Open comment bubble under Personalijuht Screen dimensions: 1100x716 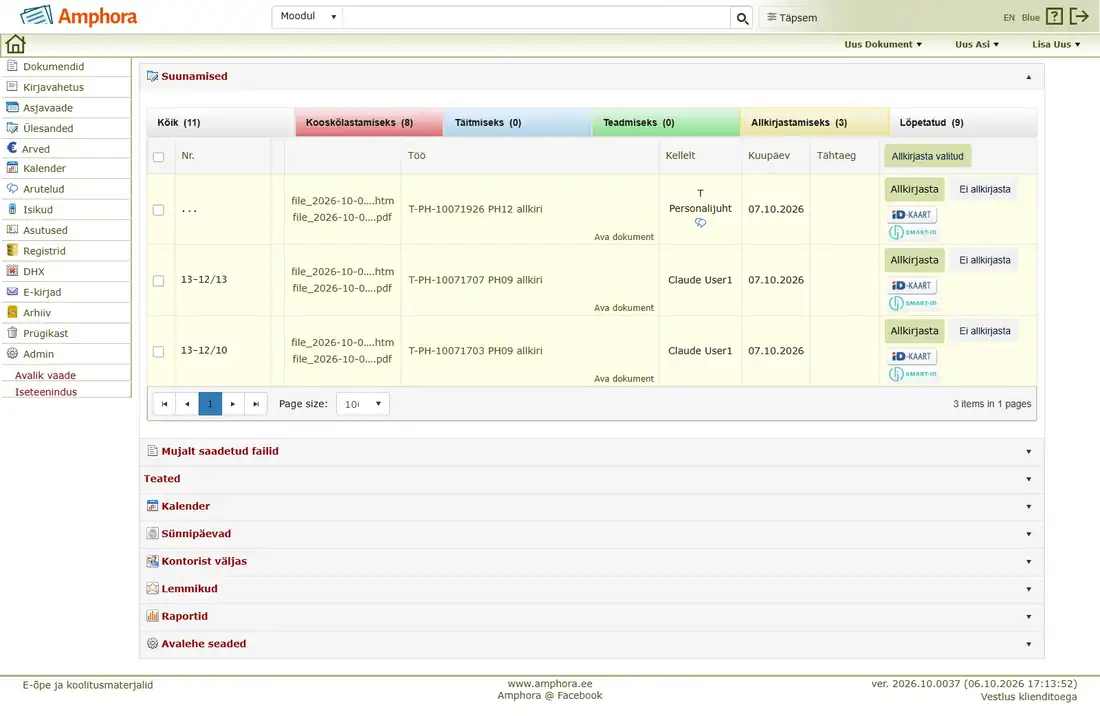pyautogui.click(x=700, y=222)
